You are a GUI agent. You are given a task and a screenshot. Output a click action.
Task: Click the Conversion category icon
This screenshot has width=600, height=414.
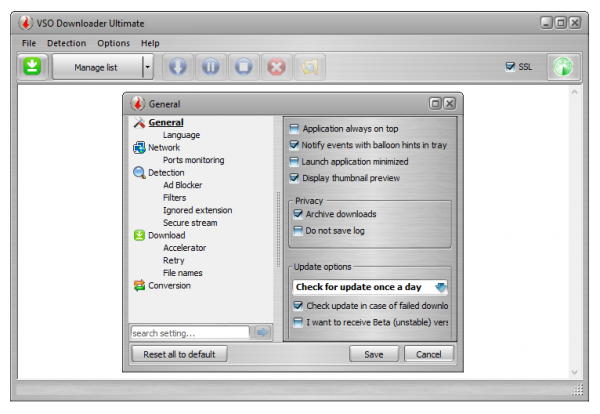pyautogui.click(x=139, y=285)
